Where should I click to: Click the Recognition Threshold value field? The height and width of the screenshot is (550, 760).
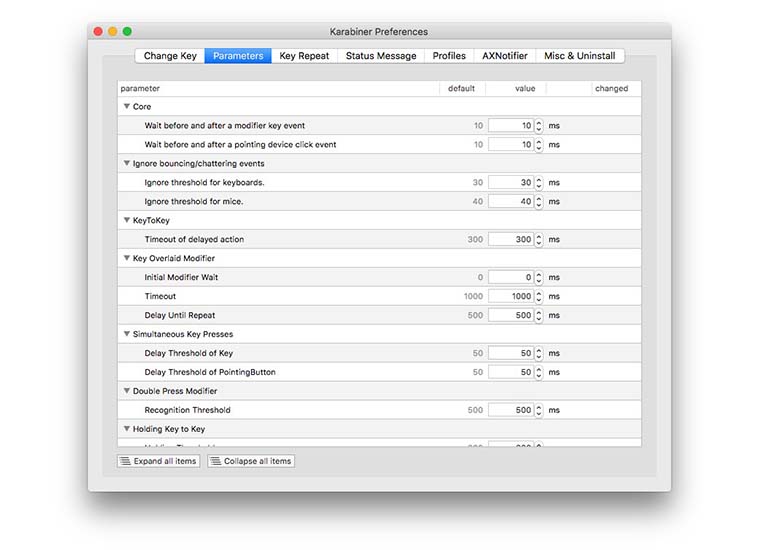tap(511, 411)
